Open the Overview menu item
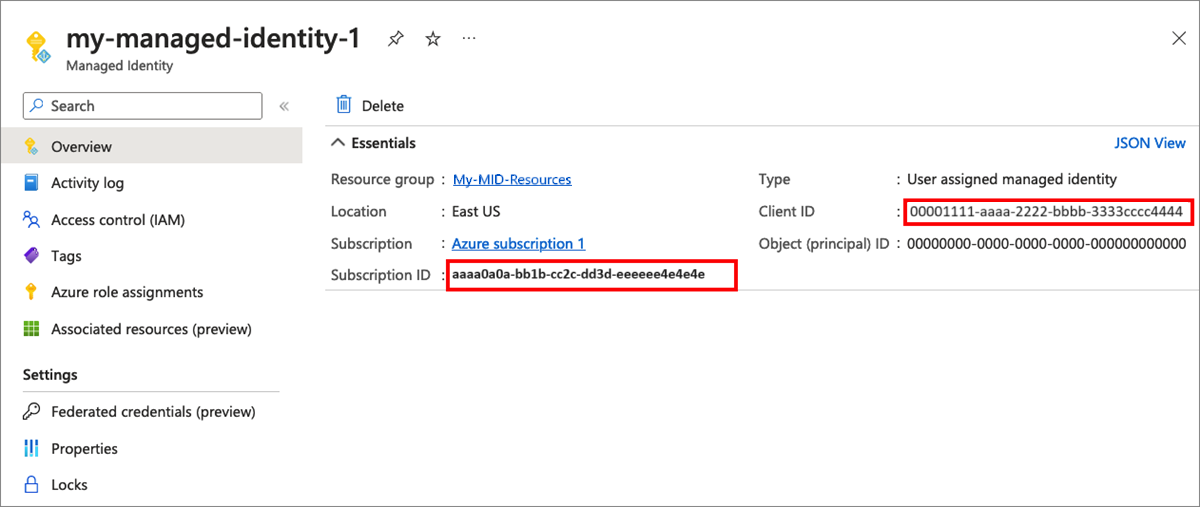This screenshot has height=507, width=1200. 81,147
